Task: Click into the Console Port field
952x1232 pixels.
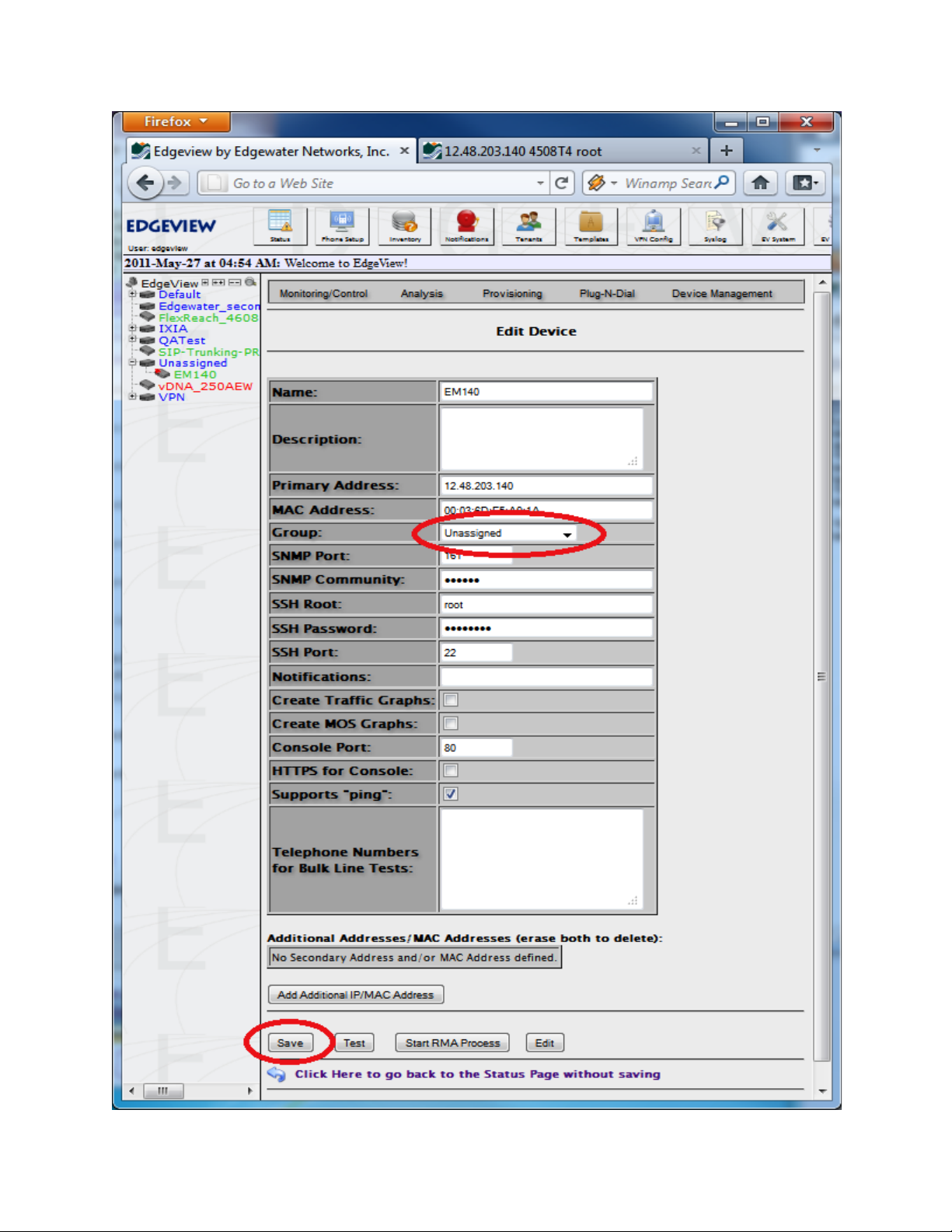Action: (x=476, y=748)
